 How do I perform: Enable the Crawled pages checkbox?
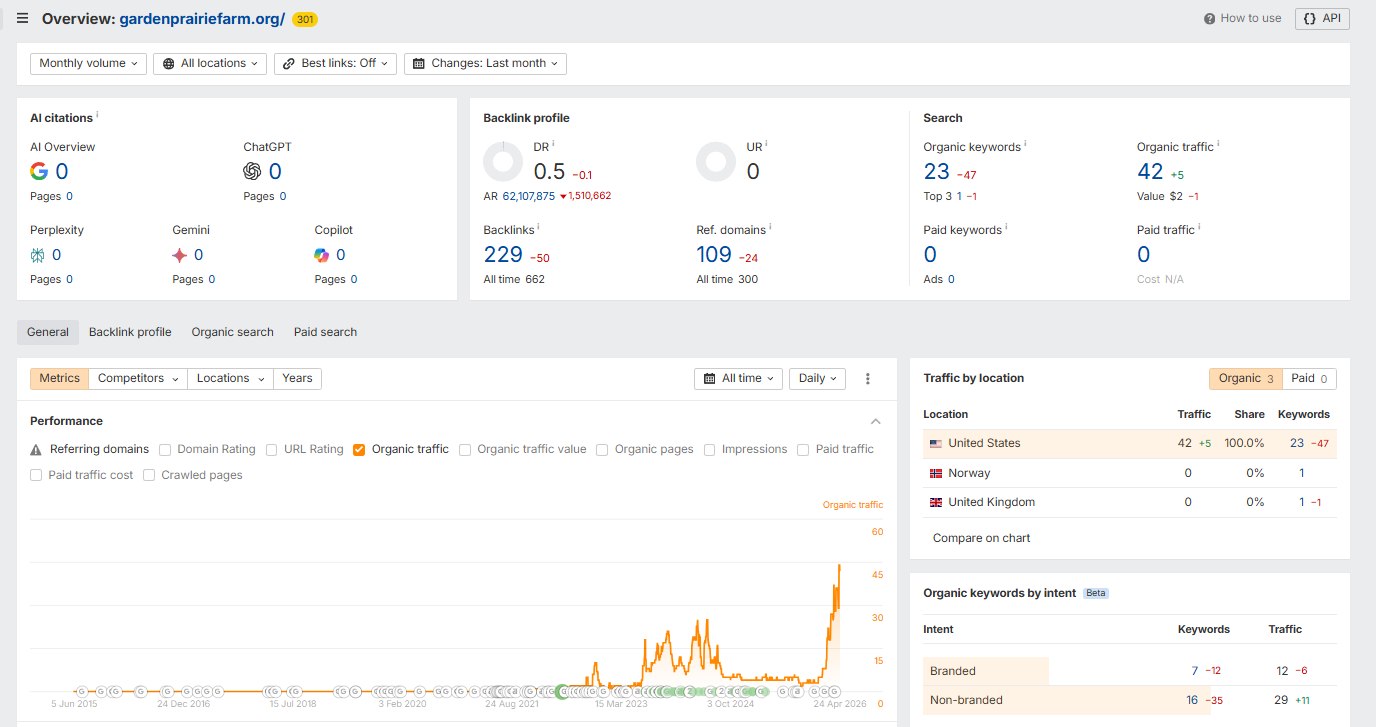(149, 476)
